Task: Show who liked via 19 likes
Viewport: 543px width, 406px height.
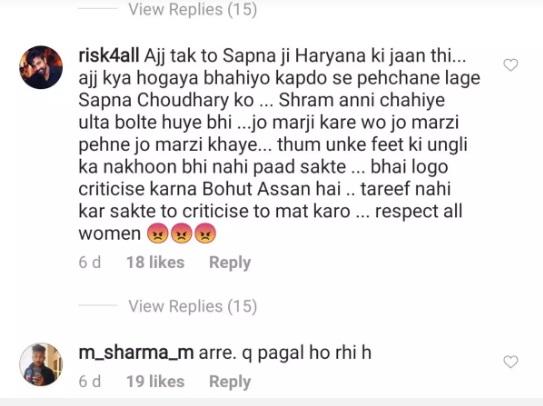Action: [155, 381]
